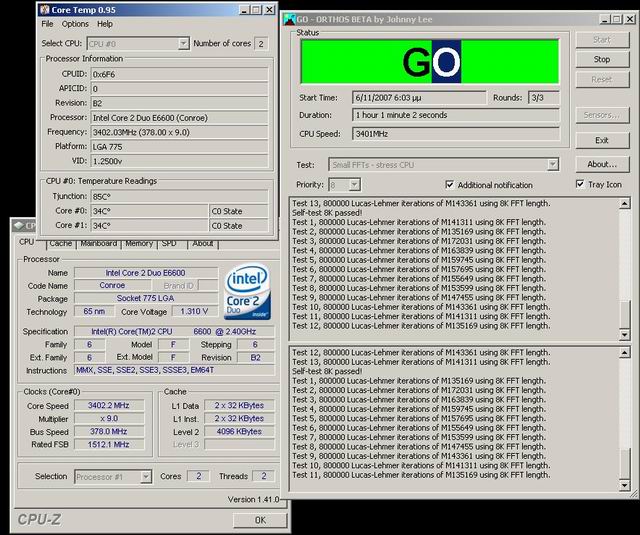Click the About... button in ORTHOS
Screen dimensions: 640x535
click(x=602, y=164)
